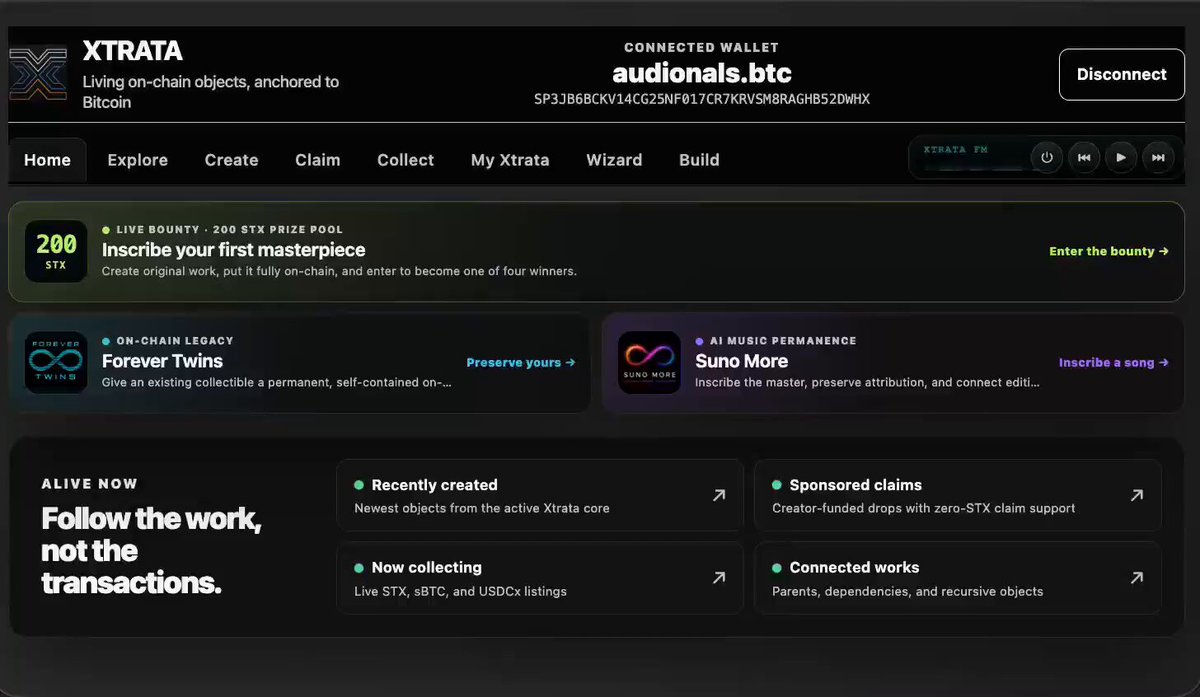
Task: Click the Inscribe a song link
Action: click(1114, 362)
